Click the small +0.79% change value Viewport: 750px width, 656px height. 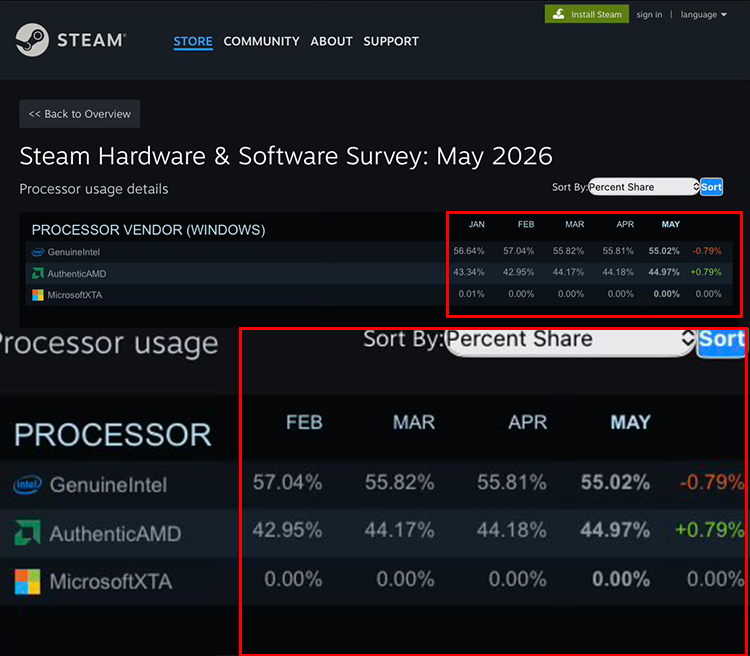pyautogui.click(x=706, y=272)
